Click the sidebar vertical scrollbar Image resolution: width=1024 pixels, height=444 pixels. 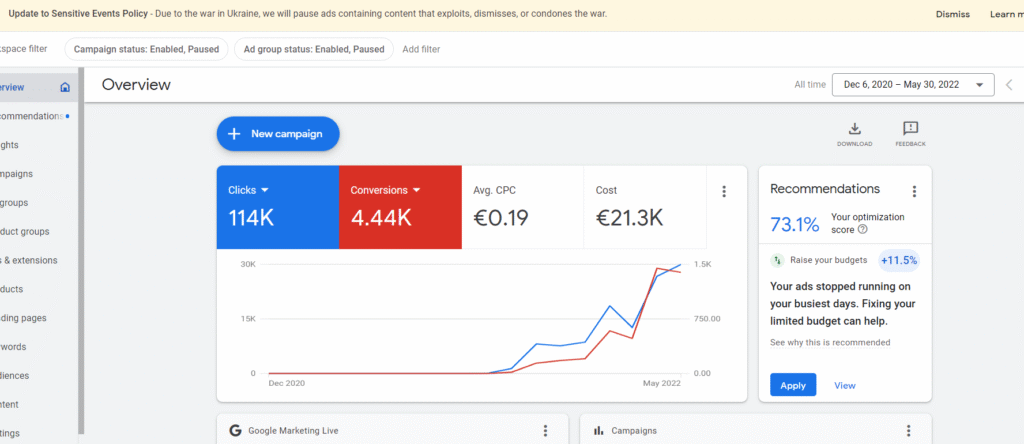click(x=81, y=251)
